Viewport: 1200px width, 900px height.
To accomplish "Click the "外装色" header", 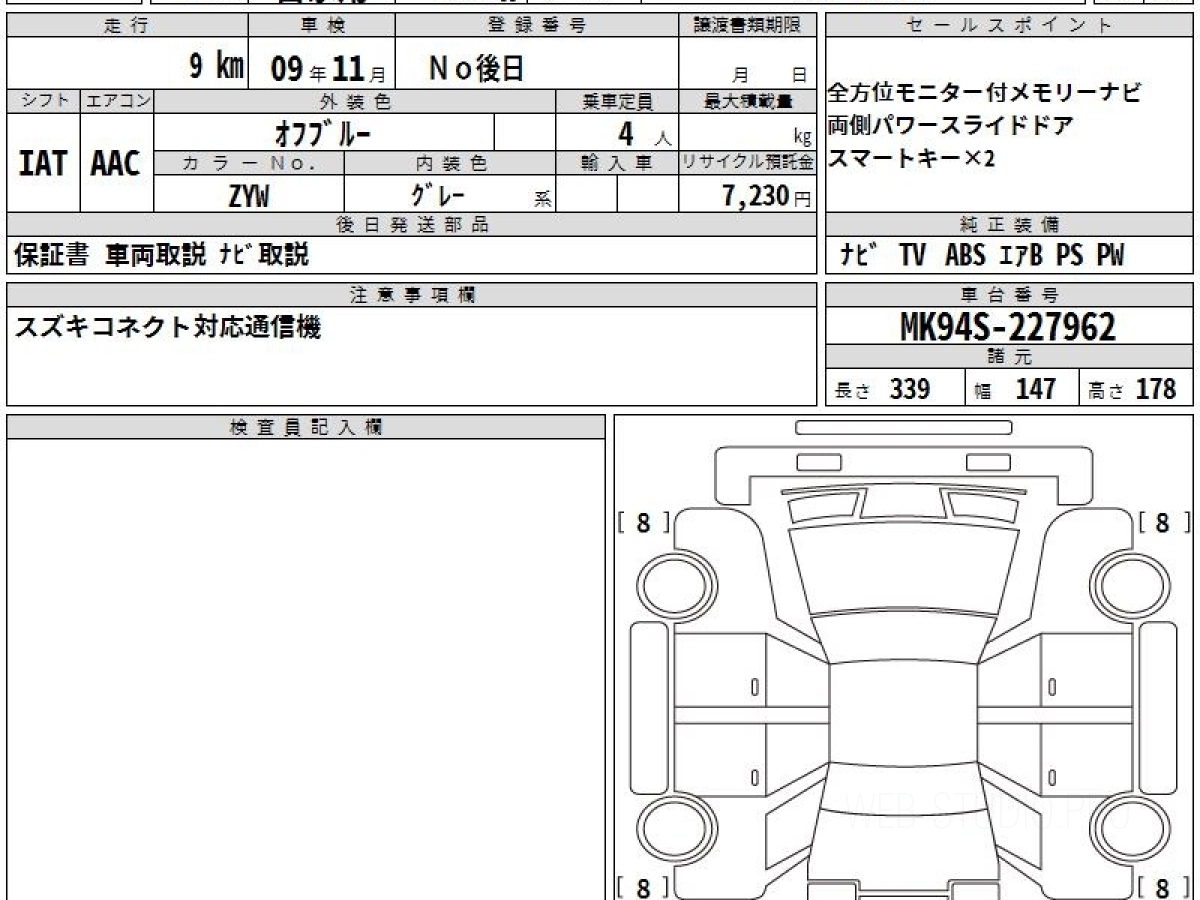I will click(x=355, y=101).
